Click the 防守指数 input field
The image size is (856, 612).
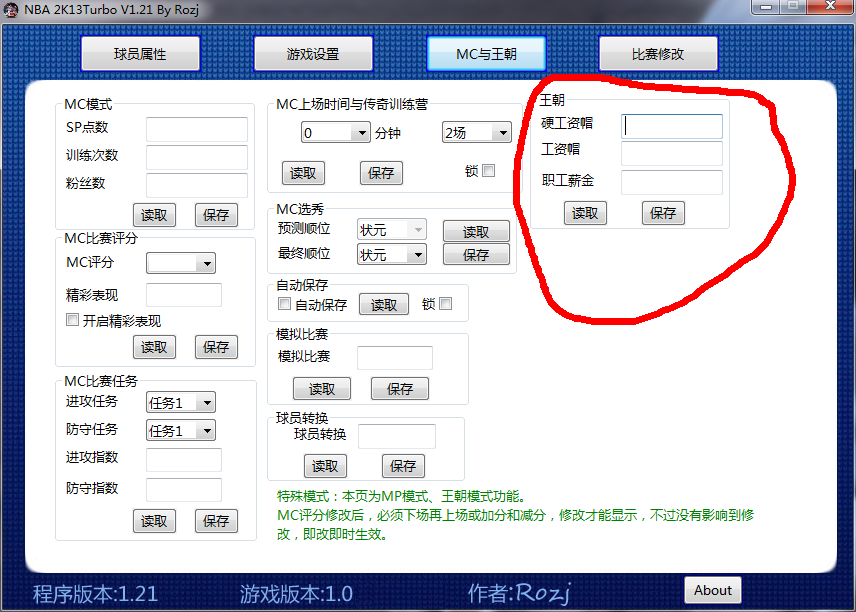[183, 490]
